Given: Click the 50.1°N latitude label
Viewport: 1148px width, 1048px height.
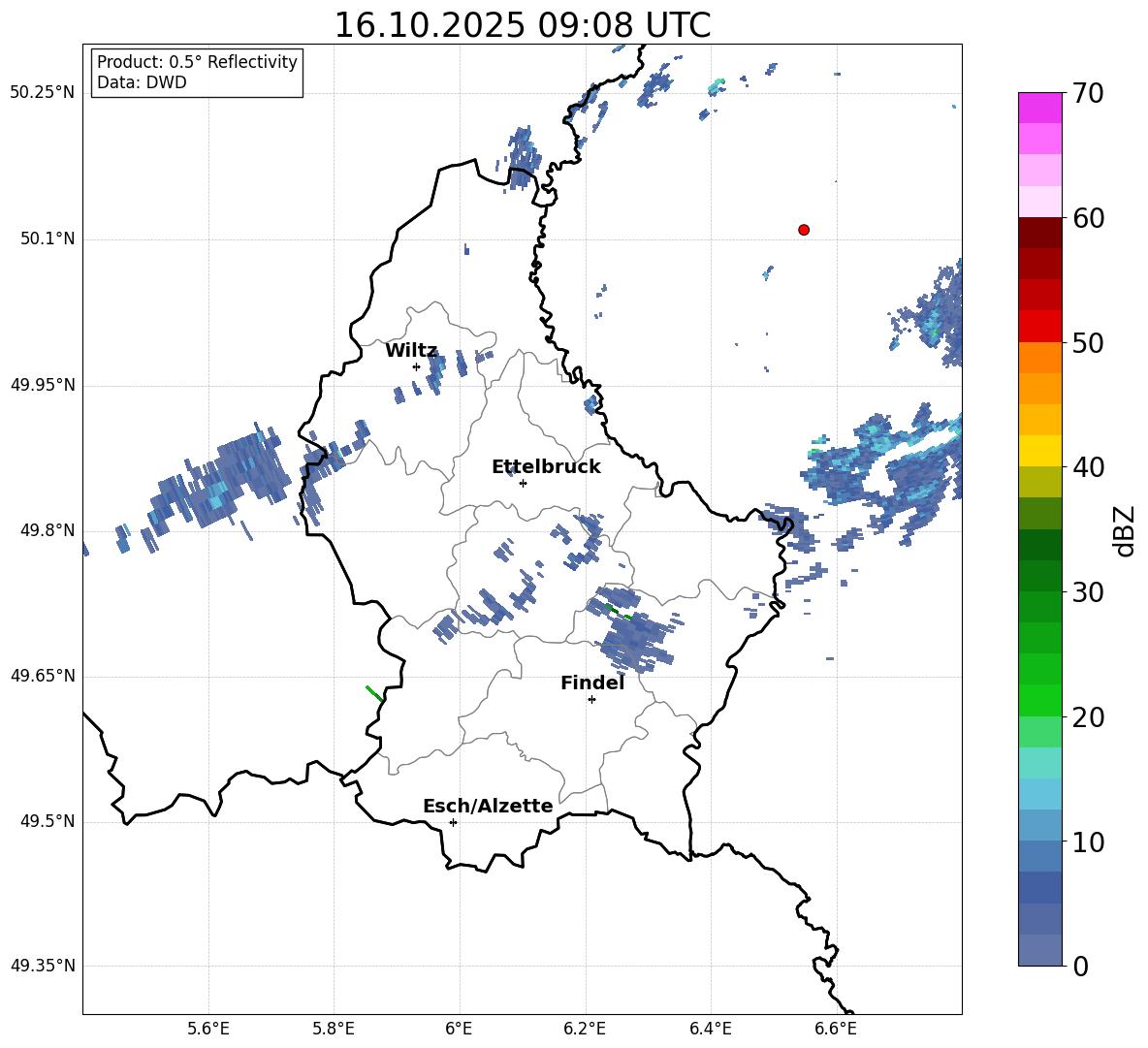Looking at the screenshot, I should coord(48,239).
